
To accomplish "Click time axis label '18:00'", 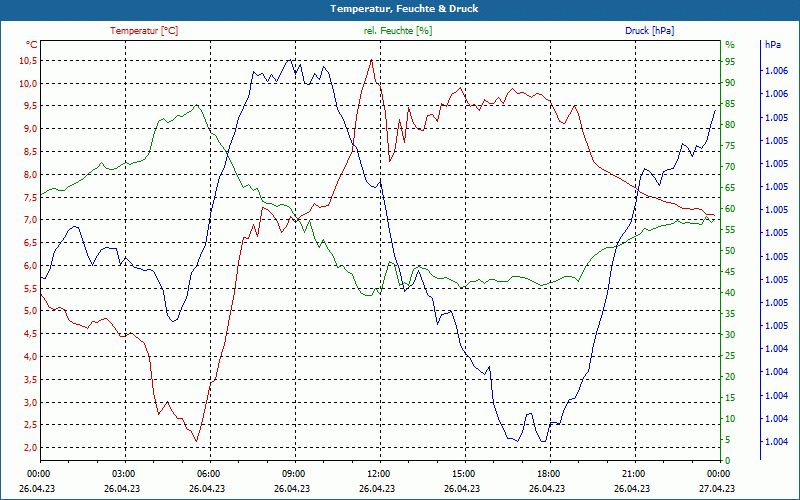I will 548,473.
